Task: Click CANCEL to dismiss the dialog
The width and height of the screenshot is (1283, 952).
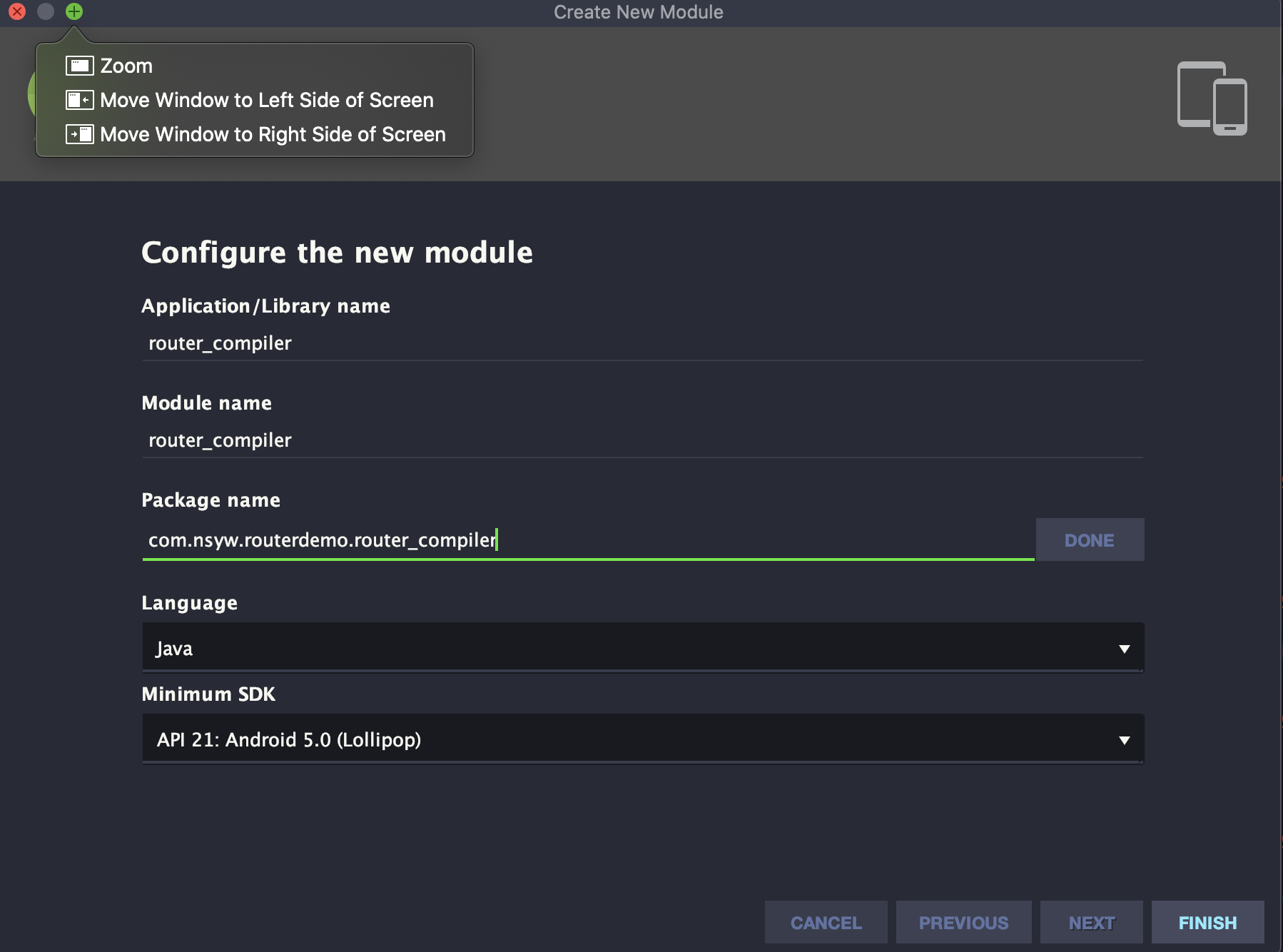Action: 826,922
